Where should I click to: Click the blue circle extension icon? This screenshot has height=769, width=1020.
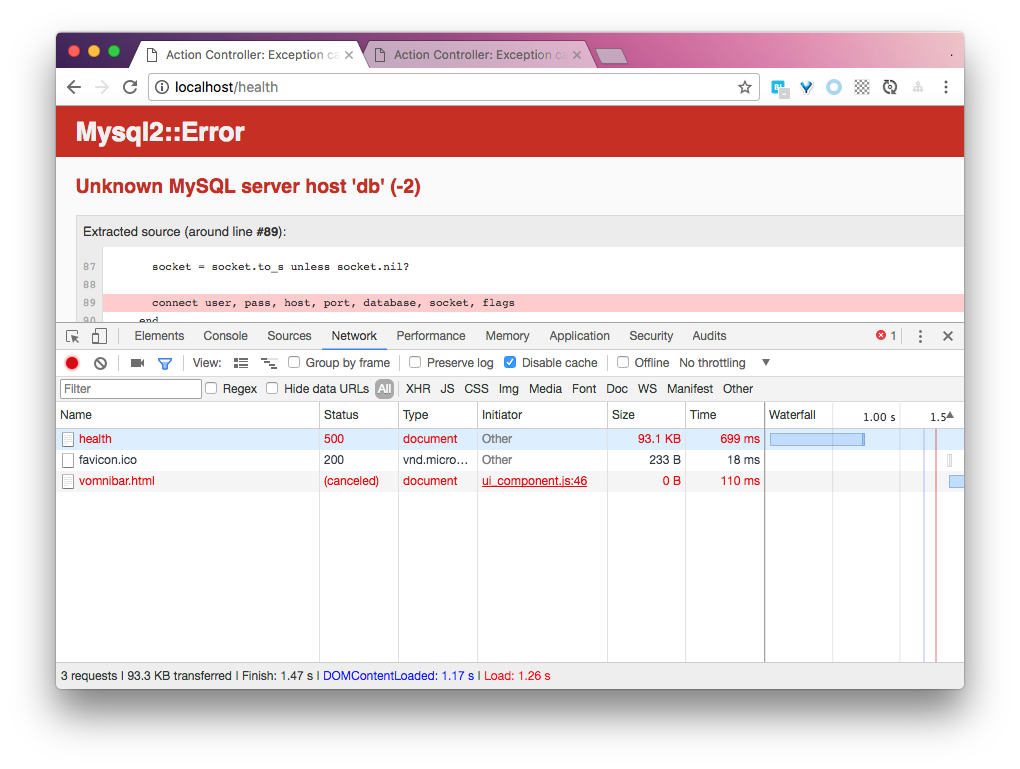click(x=834, y=87)
